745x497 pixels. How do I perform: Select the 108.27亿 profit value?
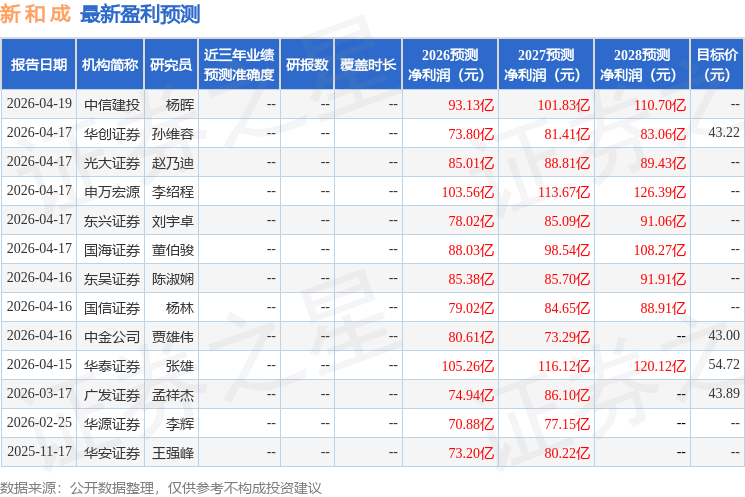pyautogui.click(x=660, y=250)
